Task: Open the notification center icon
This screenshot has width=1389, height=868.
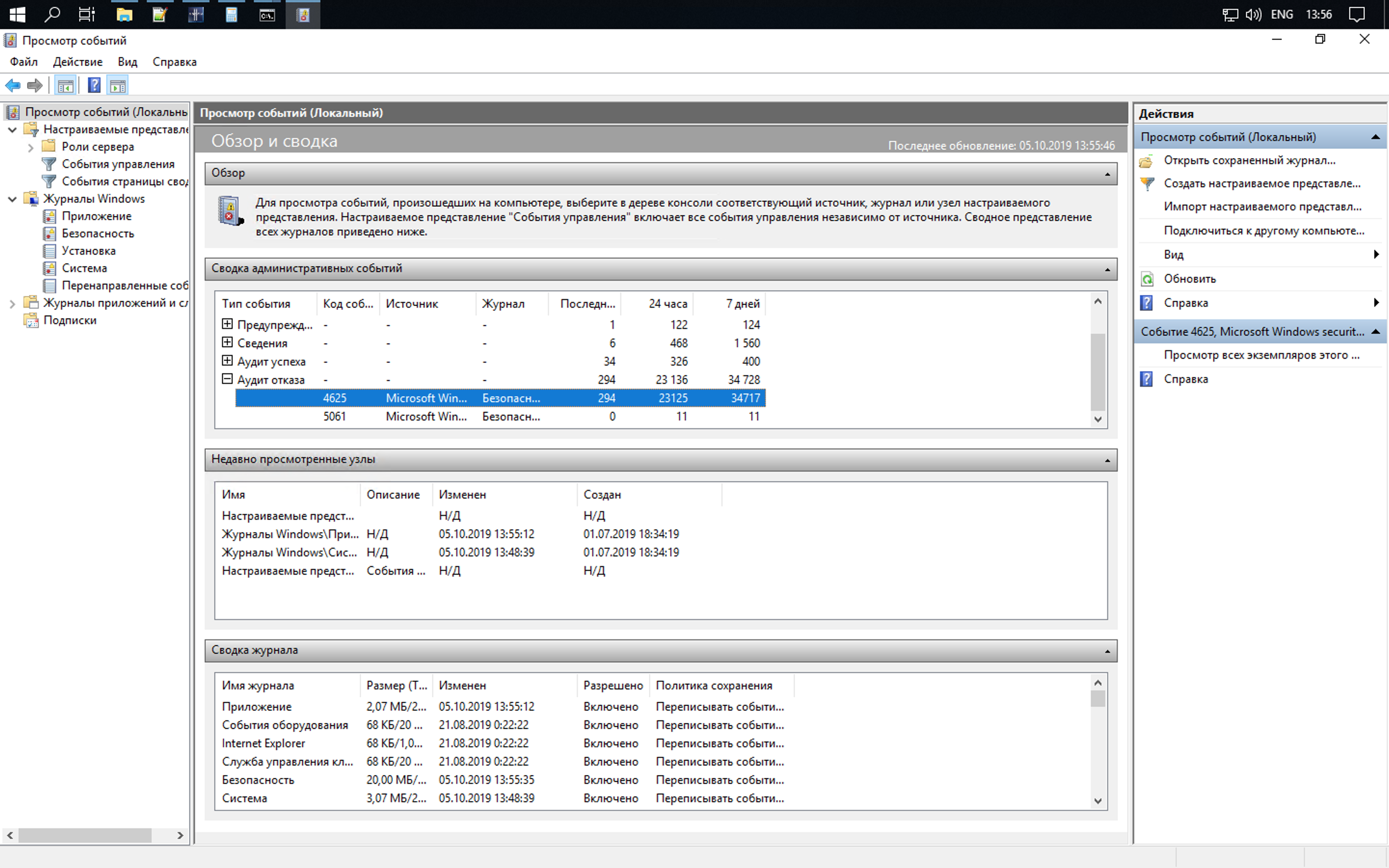Action: tap(1357, 14)
